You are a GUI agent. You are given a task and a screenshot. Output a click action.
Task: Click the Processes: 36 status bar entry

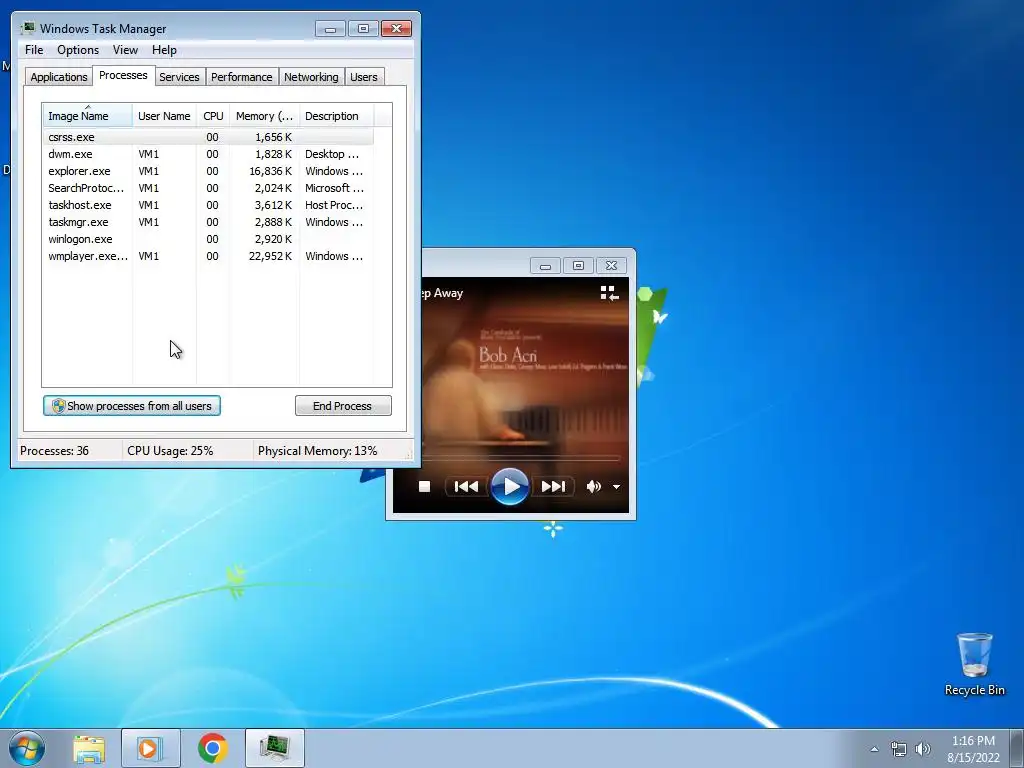pos(54,451)
